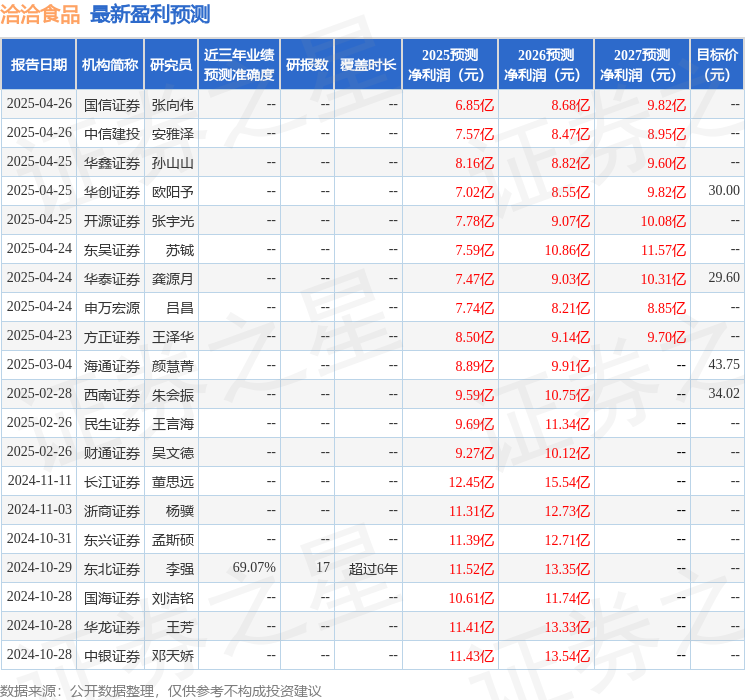Click researcher name 张宇光

(172, 221)
